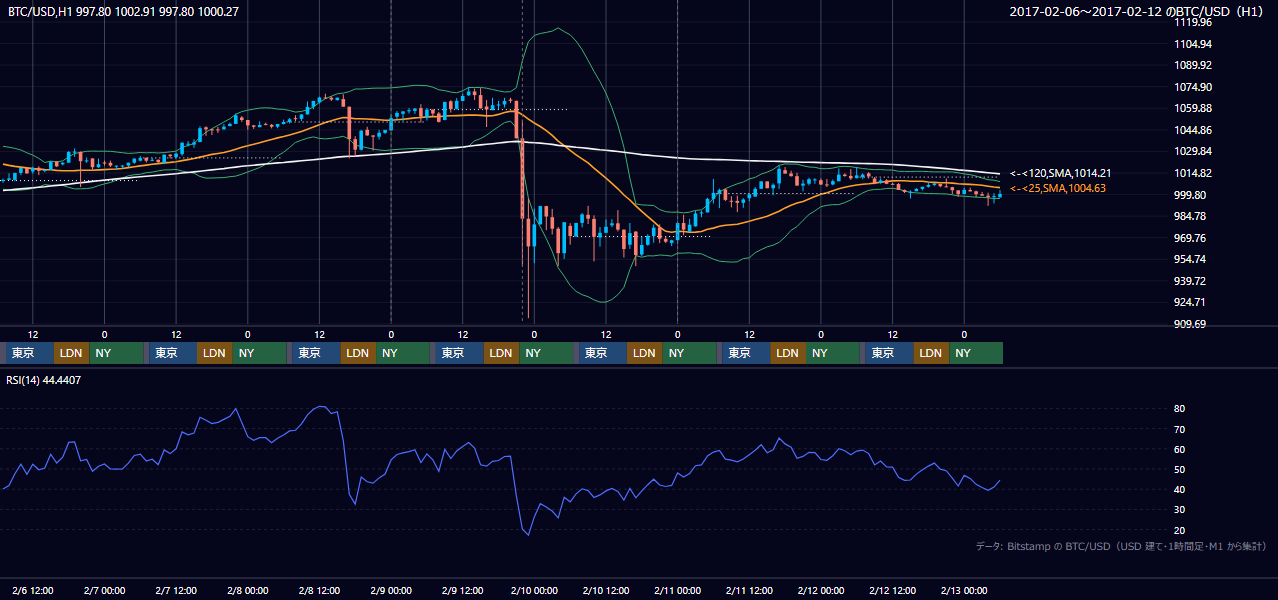The height and width of the screenshot is (600, 1278).
Task: Click price axis value 1044.86
Action: tap(1194, 130)
